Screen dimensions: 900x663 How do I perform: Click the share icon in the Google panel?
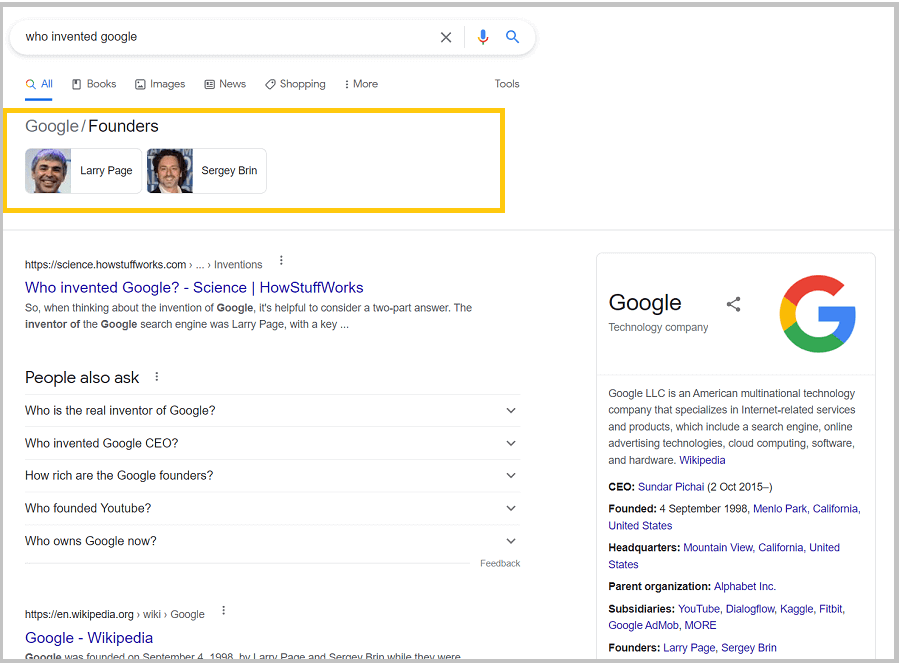(734, 304)
